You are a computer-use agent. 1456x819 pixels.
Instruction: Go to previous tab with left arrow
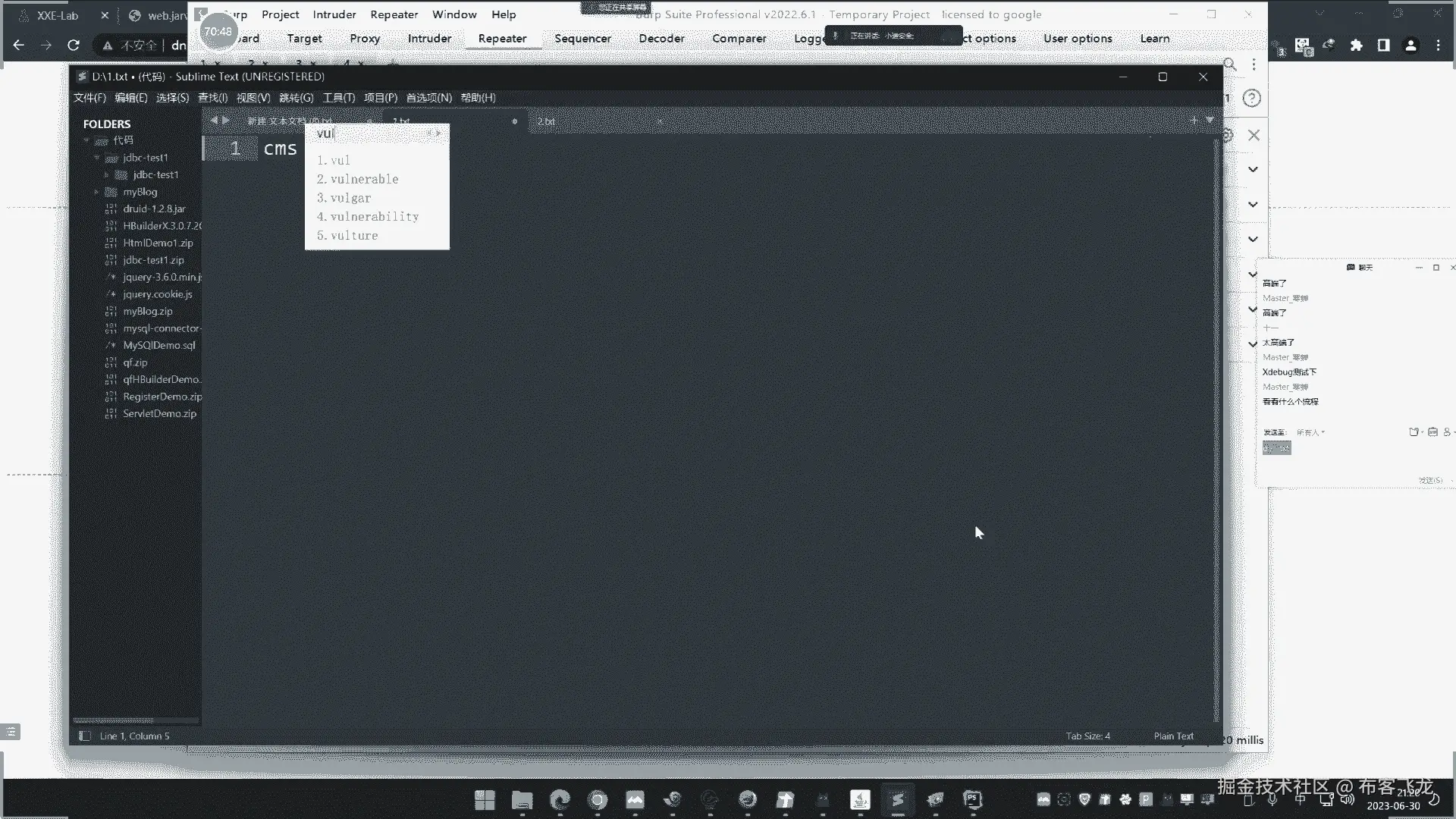[x=214, y=121]
